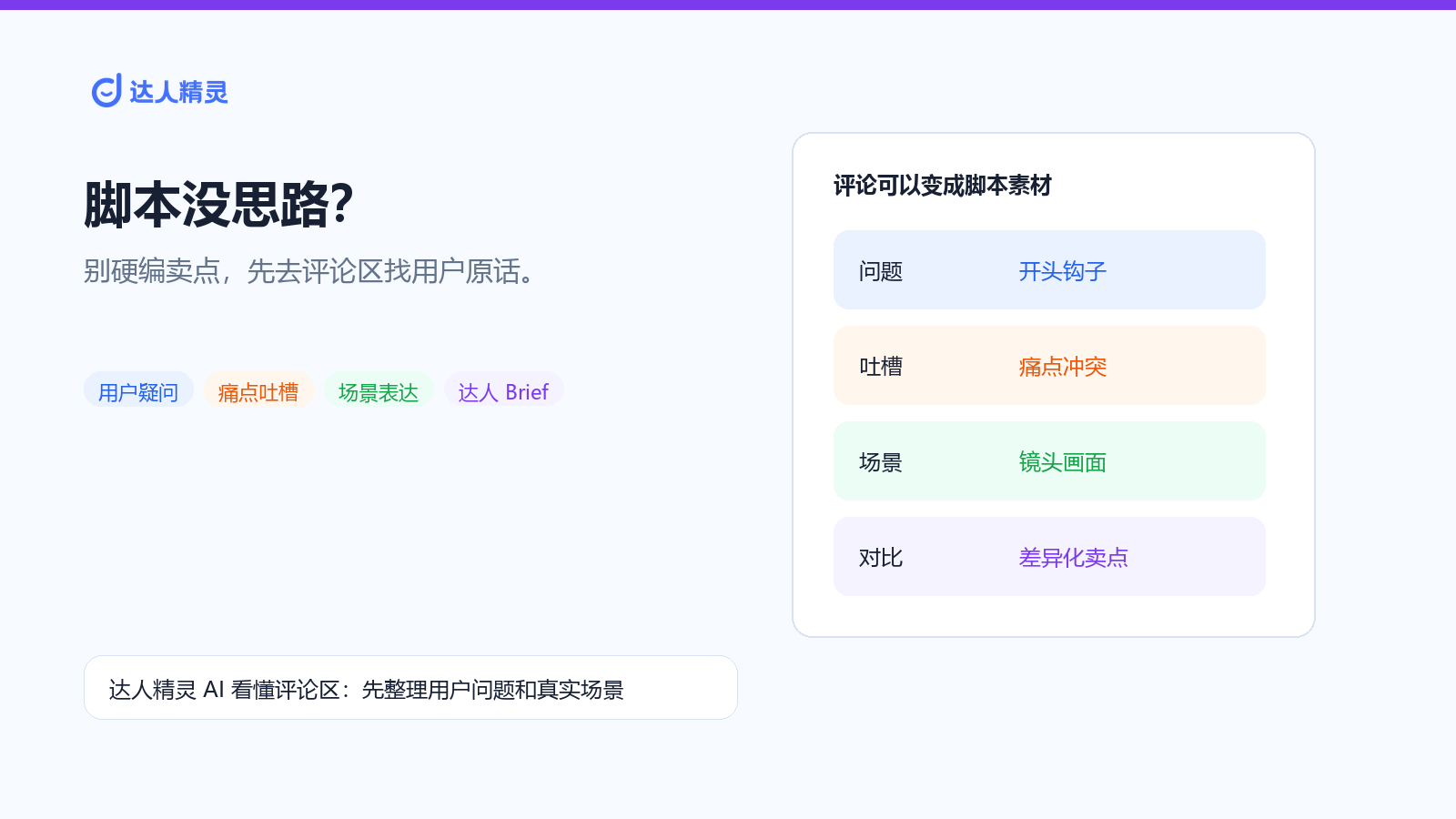
Task: Select the 场景表达 tag
Action: (379, 391)
